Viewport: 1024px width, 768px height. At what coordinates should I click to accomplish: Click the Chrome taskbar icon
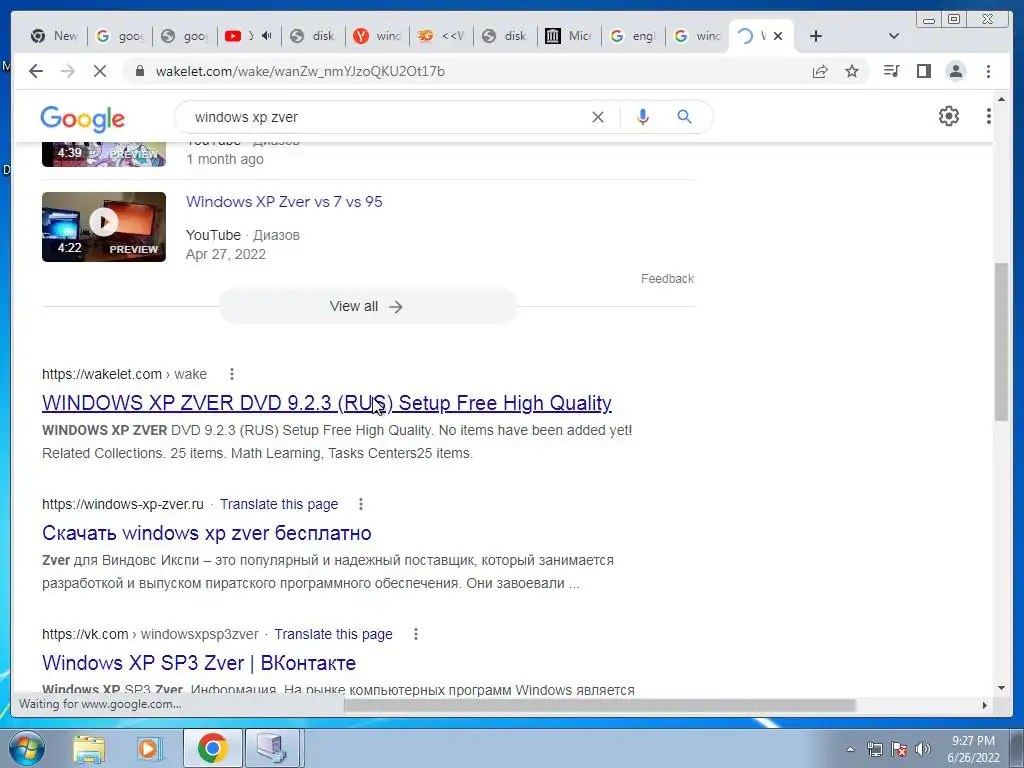click(x=212, y=748)
